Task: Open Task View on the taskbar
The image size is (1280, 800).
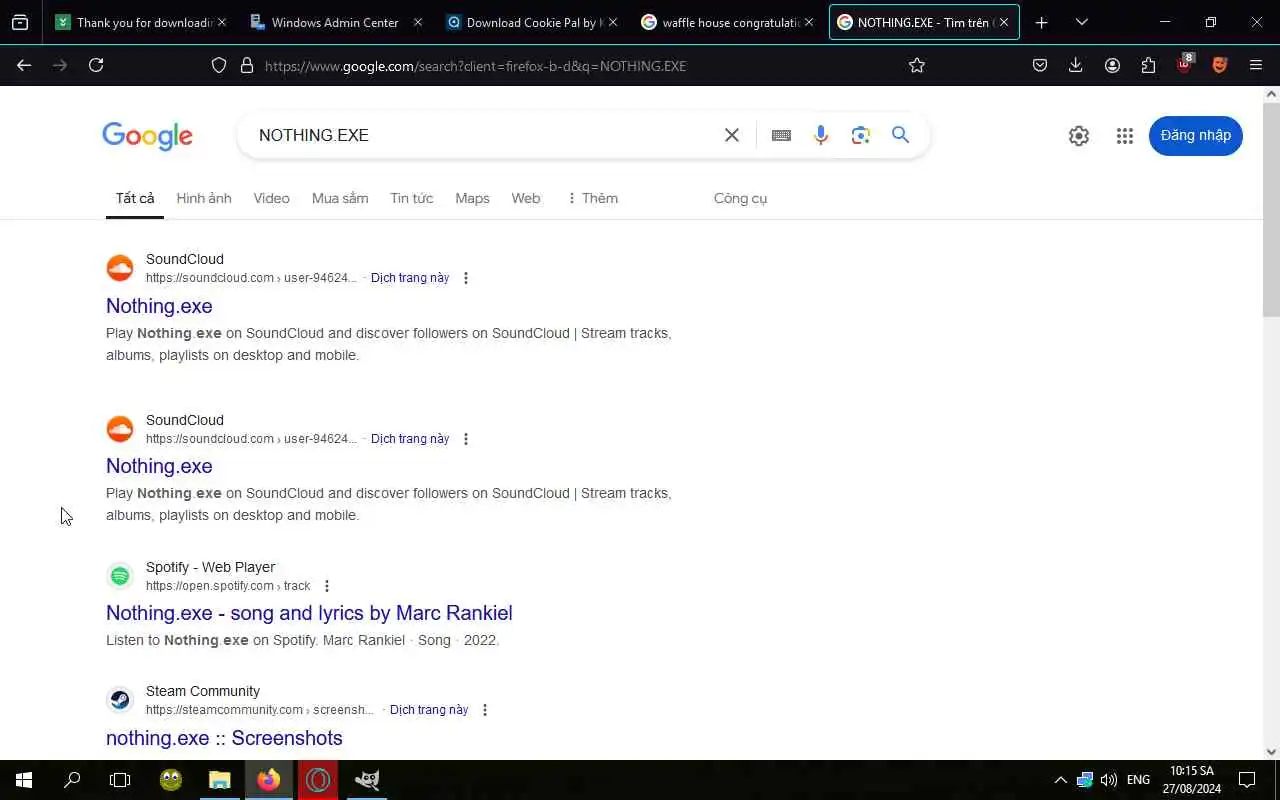Action: point(120,780)
